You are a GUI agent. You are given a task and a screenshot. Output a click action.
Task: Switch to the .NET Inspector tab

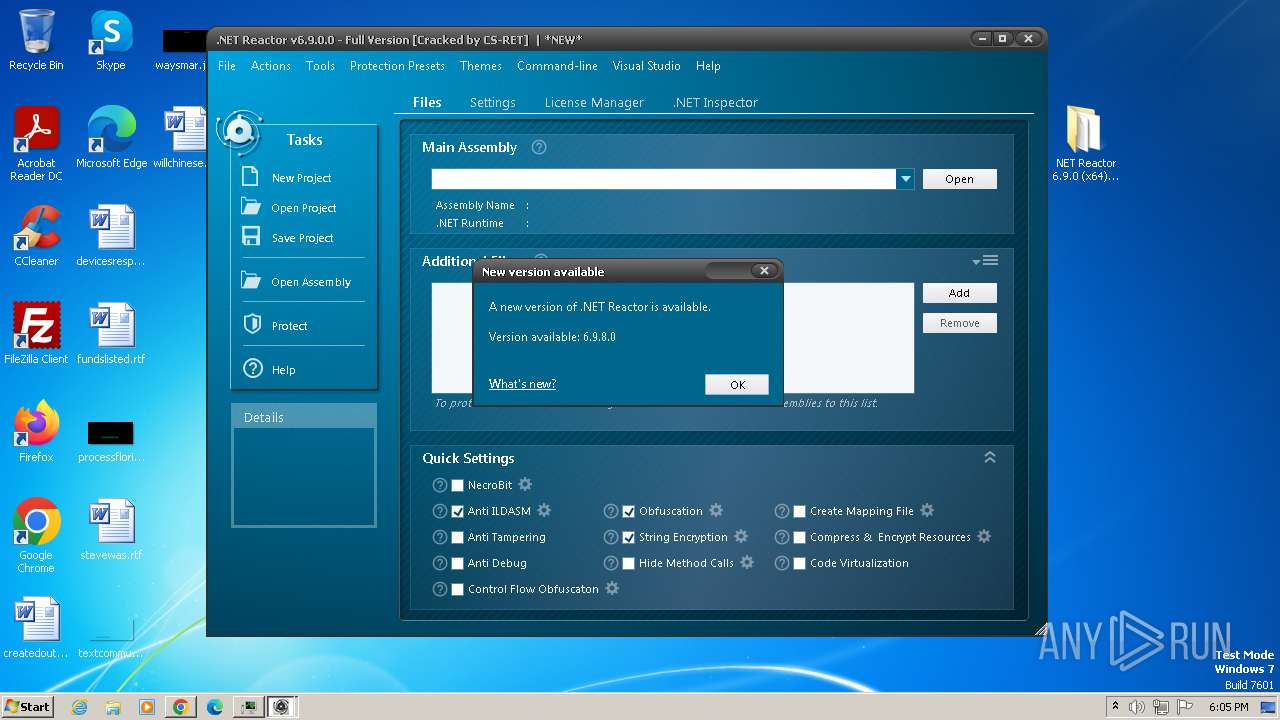(x=716, y=102)
